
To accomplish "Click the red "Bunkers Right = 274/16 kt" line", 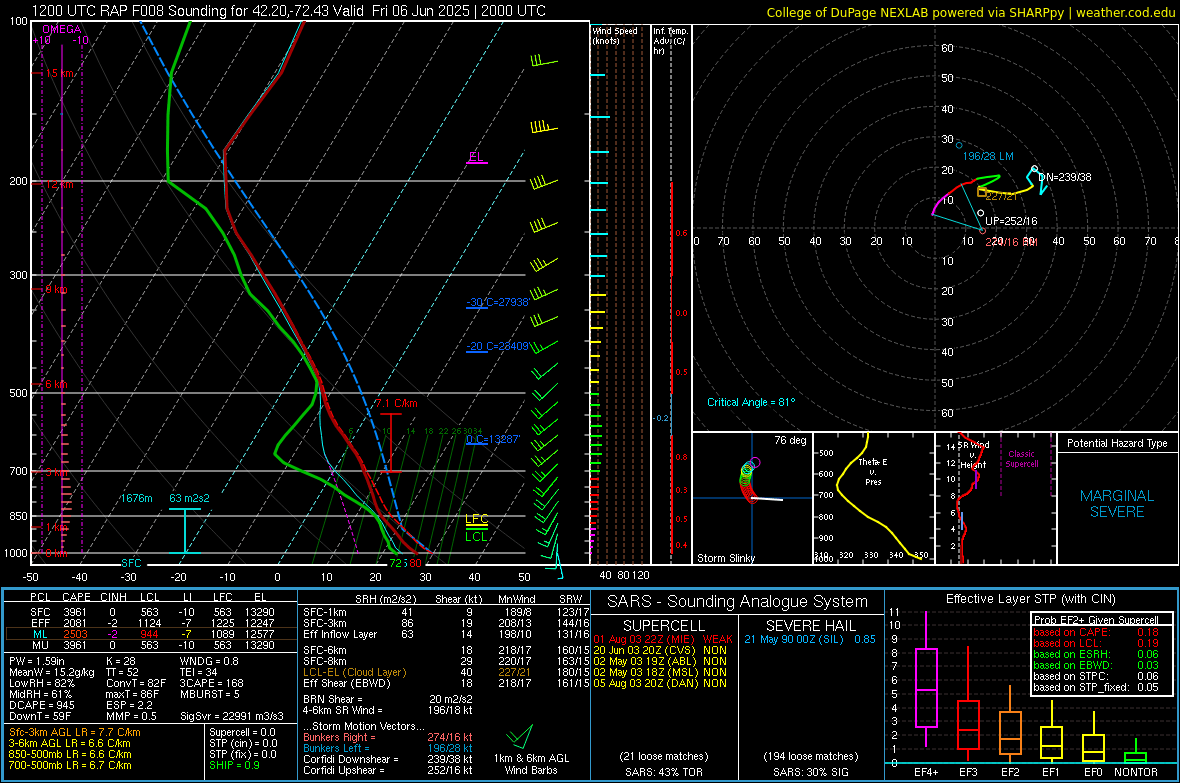I will click(388, 737).
